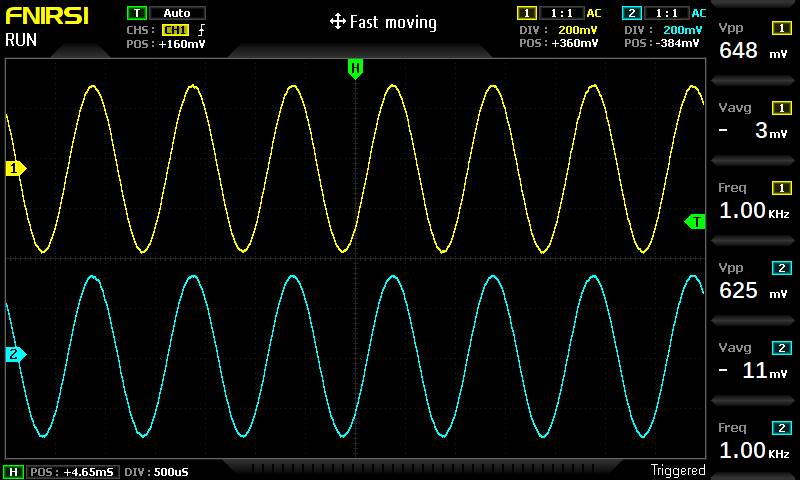Click the yellow channel 1 badge in header

tap(527, 13)
